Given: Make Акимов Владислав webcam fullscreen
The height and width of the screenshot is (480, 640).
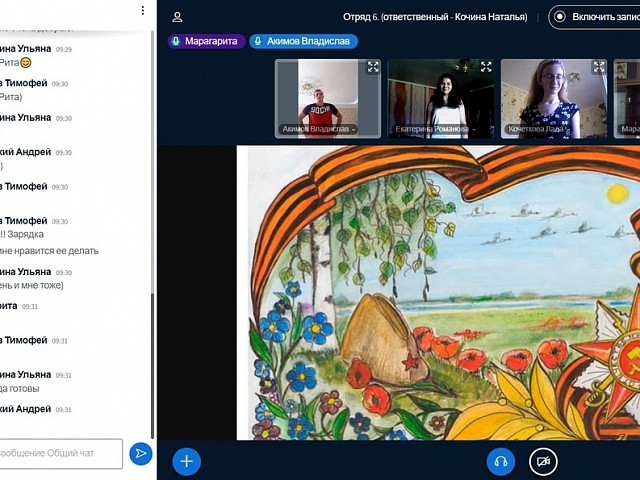Looking at the screenshot, I should click(x=373, y=67).
